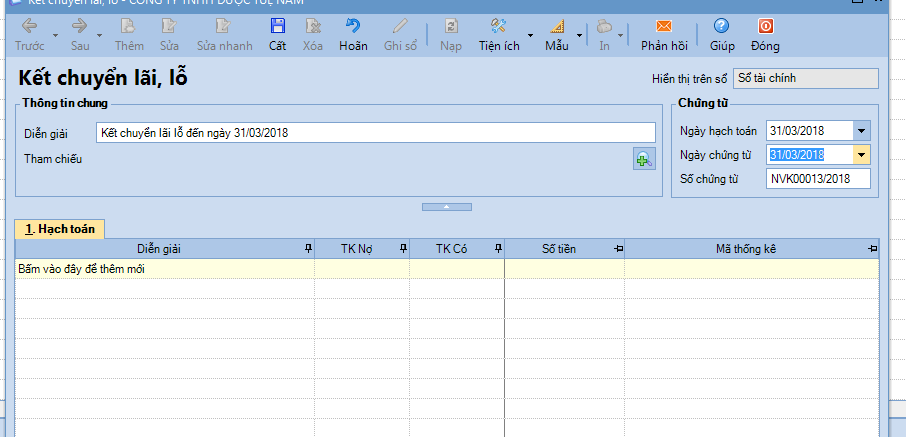Screen dimensions: 906x437
Task: Click the Diễn giải description field
Action: point(376,132)
